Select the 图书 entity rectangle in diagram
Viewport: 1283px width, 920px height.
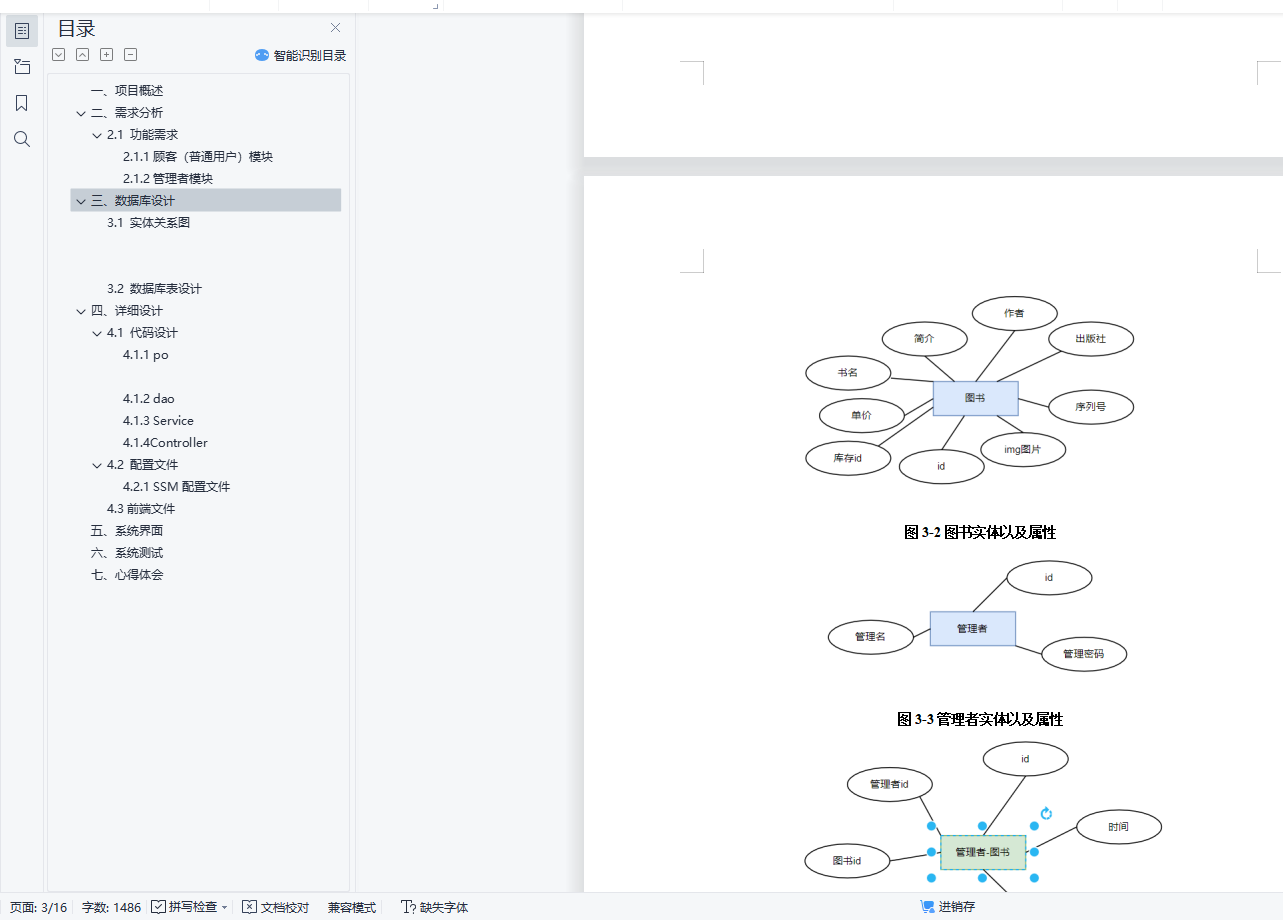click(x=975, y=398)
